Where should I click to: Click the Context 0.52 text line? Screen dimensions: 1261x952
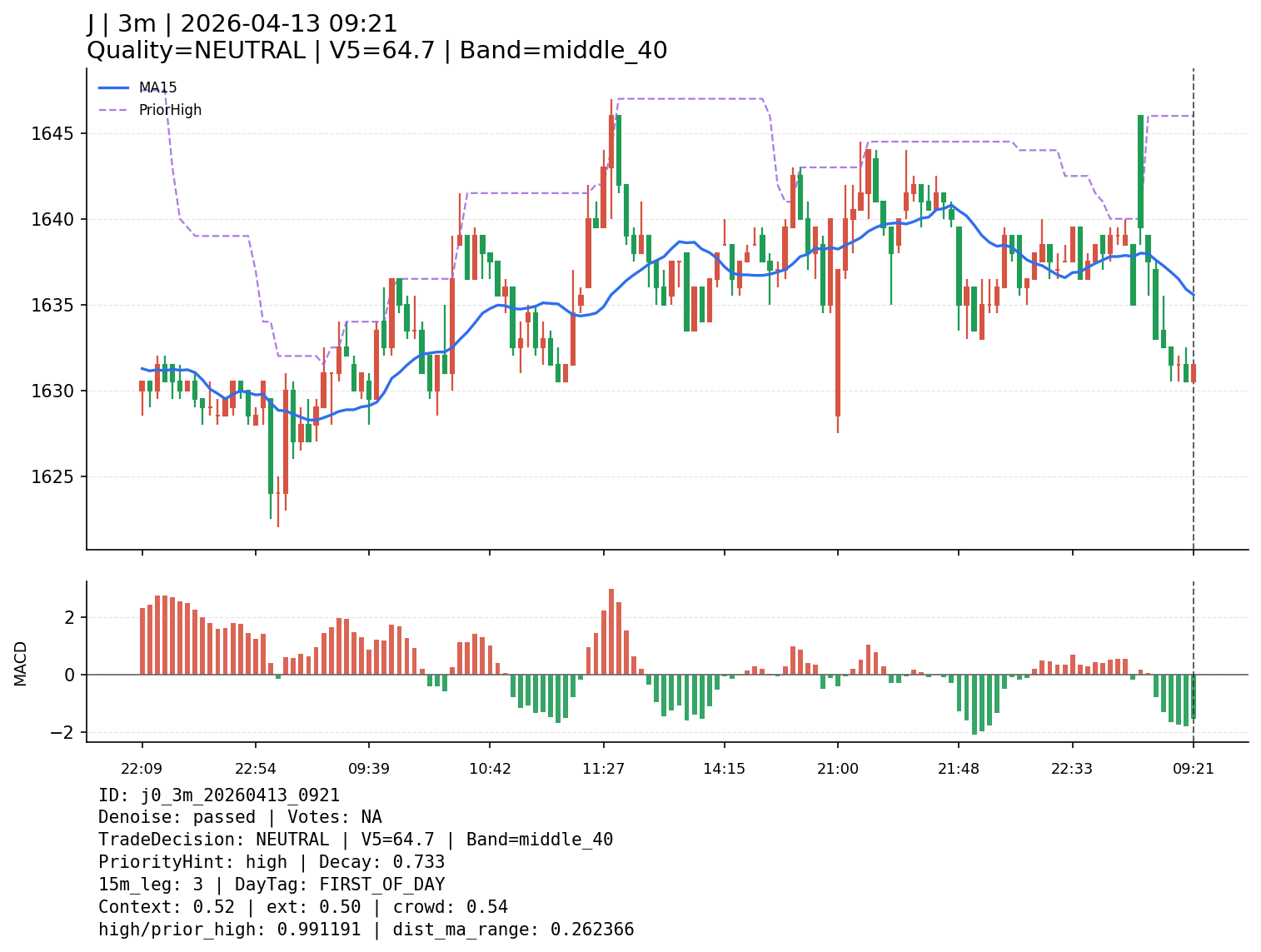303,908
